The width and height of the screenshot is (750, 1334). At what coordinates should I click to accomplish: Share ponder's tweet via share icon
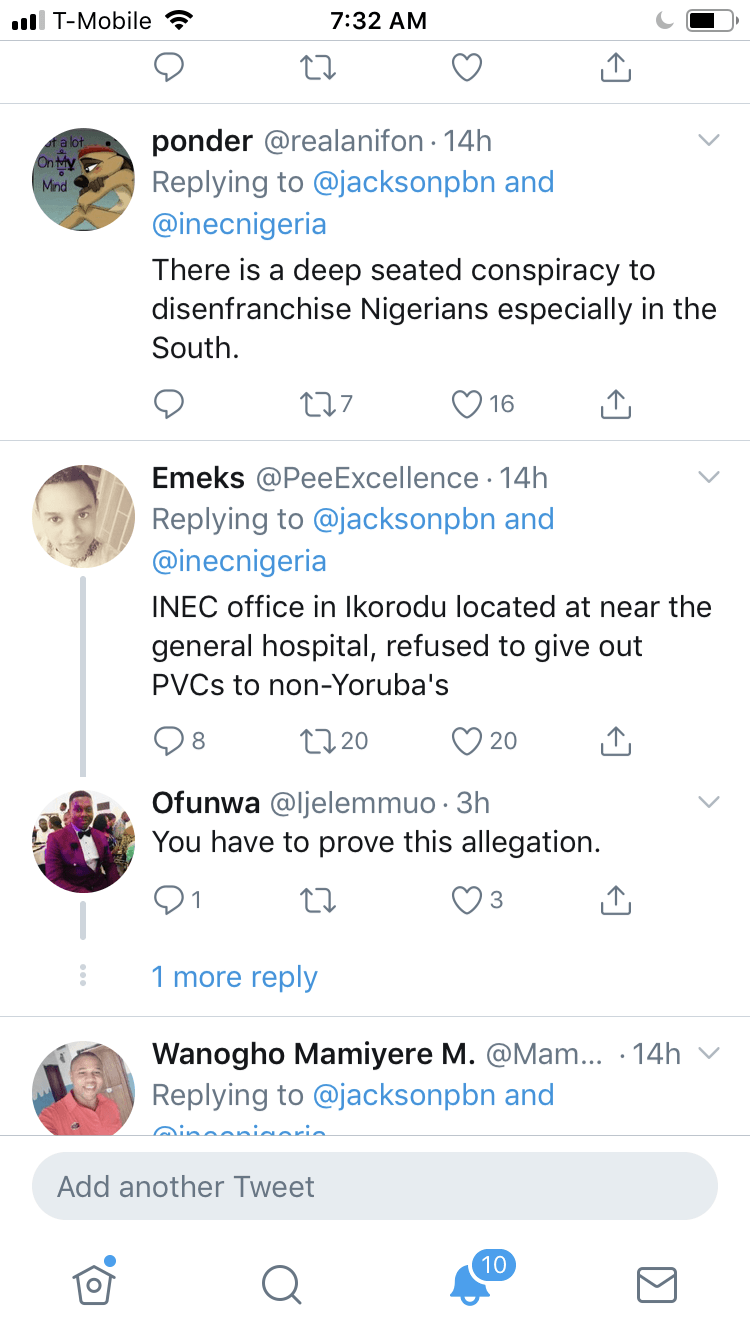coord(616,404)
